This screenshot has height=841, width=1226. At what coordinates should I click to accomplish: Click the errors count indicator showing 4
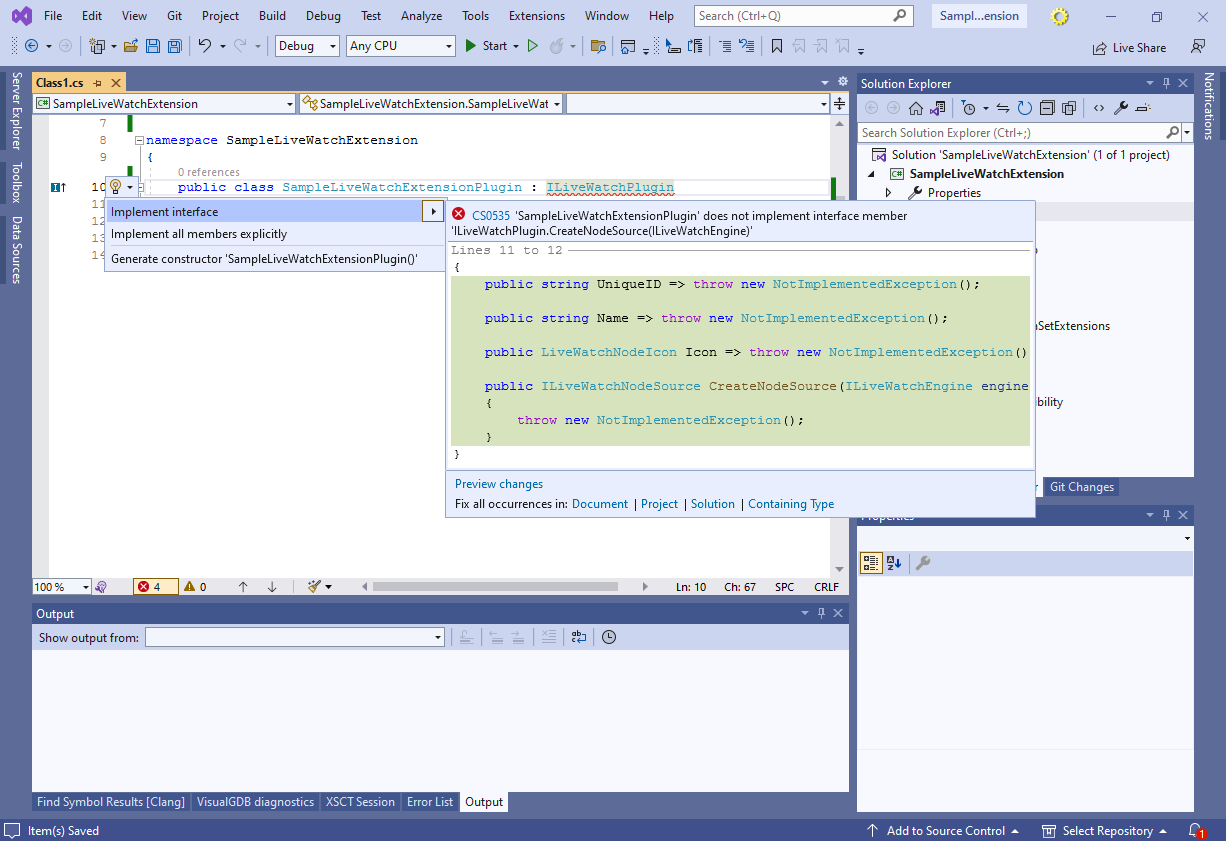155,587
